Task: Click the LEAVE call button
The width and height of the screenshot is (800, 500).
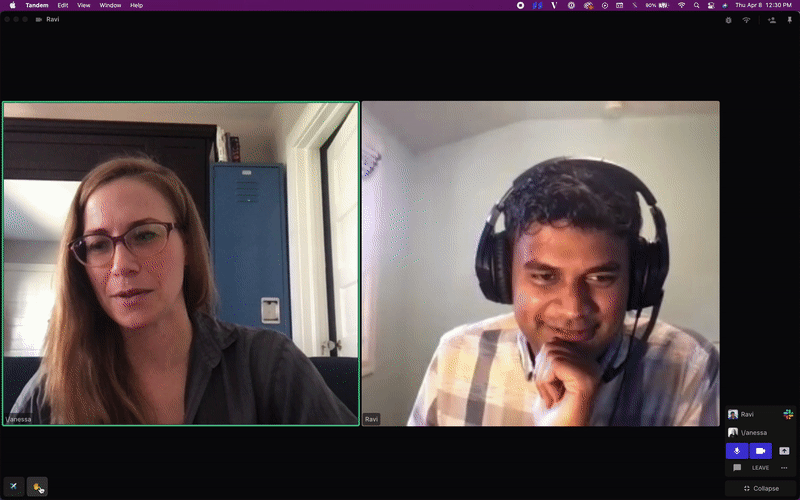Action: 760,468
